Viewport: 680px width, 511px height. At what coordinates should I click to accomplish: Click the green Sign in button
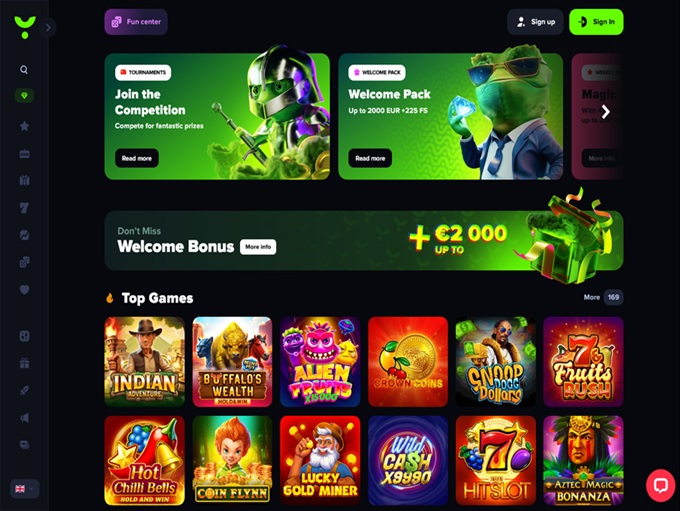click(x=596, y=22)
